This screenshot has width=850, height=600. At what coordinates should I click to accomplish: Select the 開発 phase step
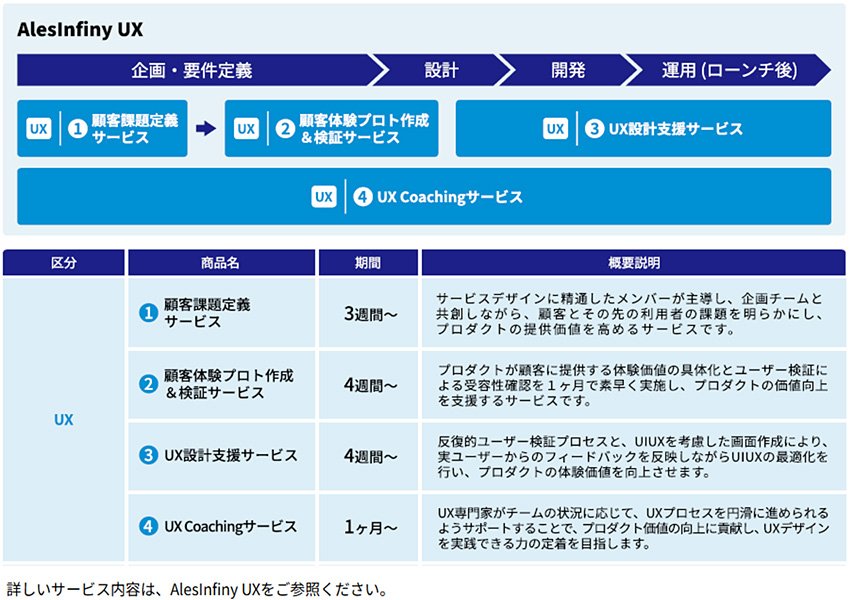(x=567, y=70)
